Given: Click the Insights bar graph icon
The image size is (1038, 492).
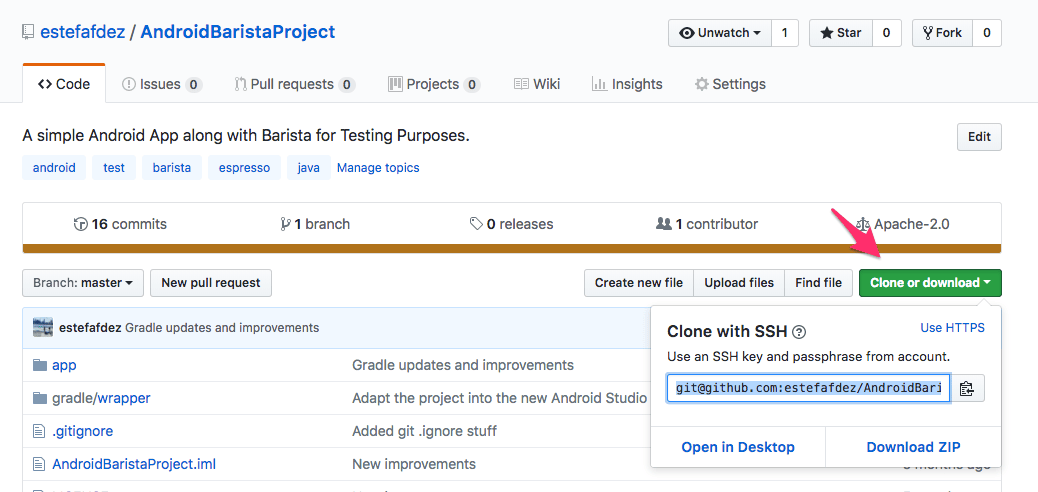Looking at the screenshot, I should tap(599, 84).
